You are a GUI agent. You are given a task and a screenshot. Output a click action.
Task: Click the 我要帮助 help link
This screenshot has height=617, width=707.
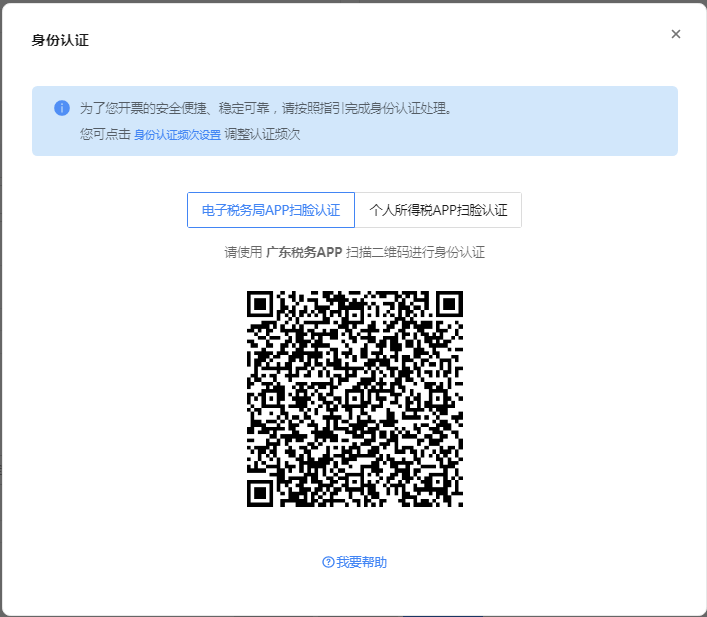354,562
